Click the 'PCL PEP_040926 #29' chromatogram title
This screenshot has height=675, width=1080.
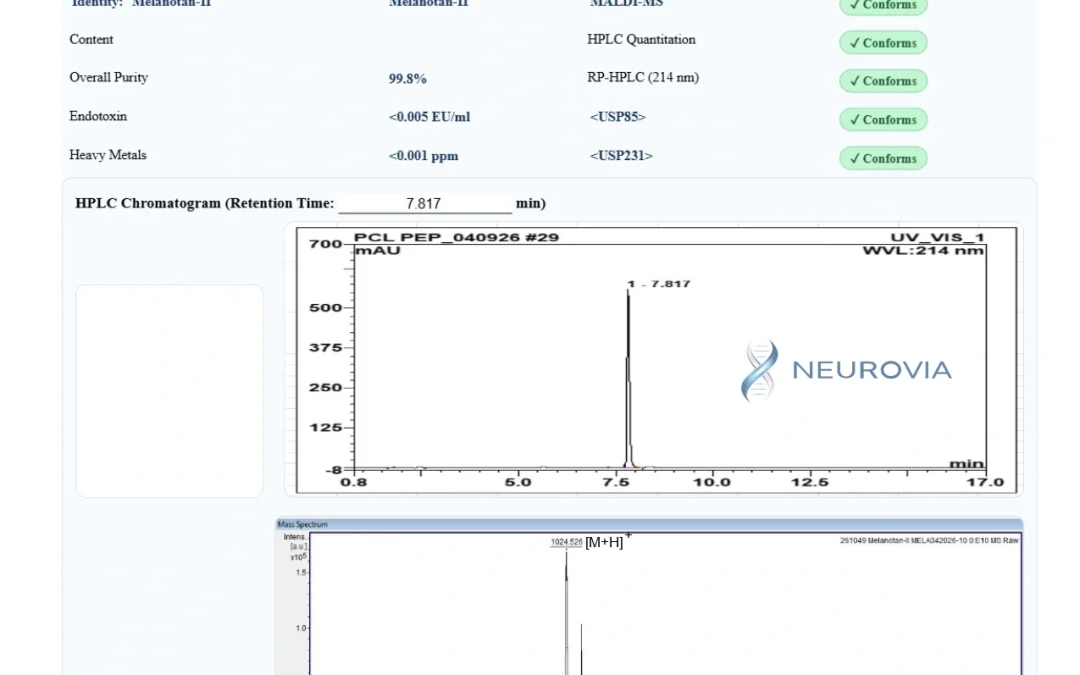pos(456,238)
